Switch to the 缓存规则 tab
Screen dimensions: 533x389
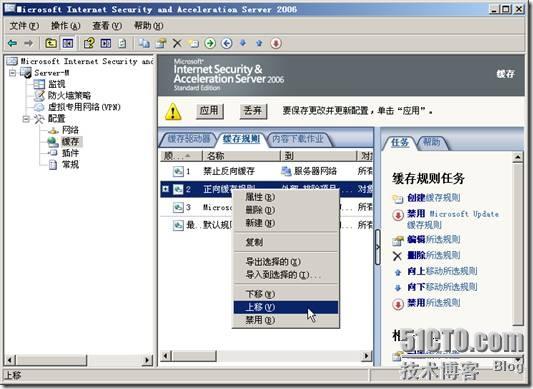coord(241,139)
